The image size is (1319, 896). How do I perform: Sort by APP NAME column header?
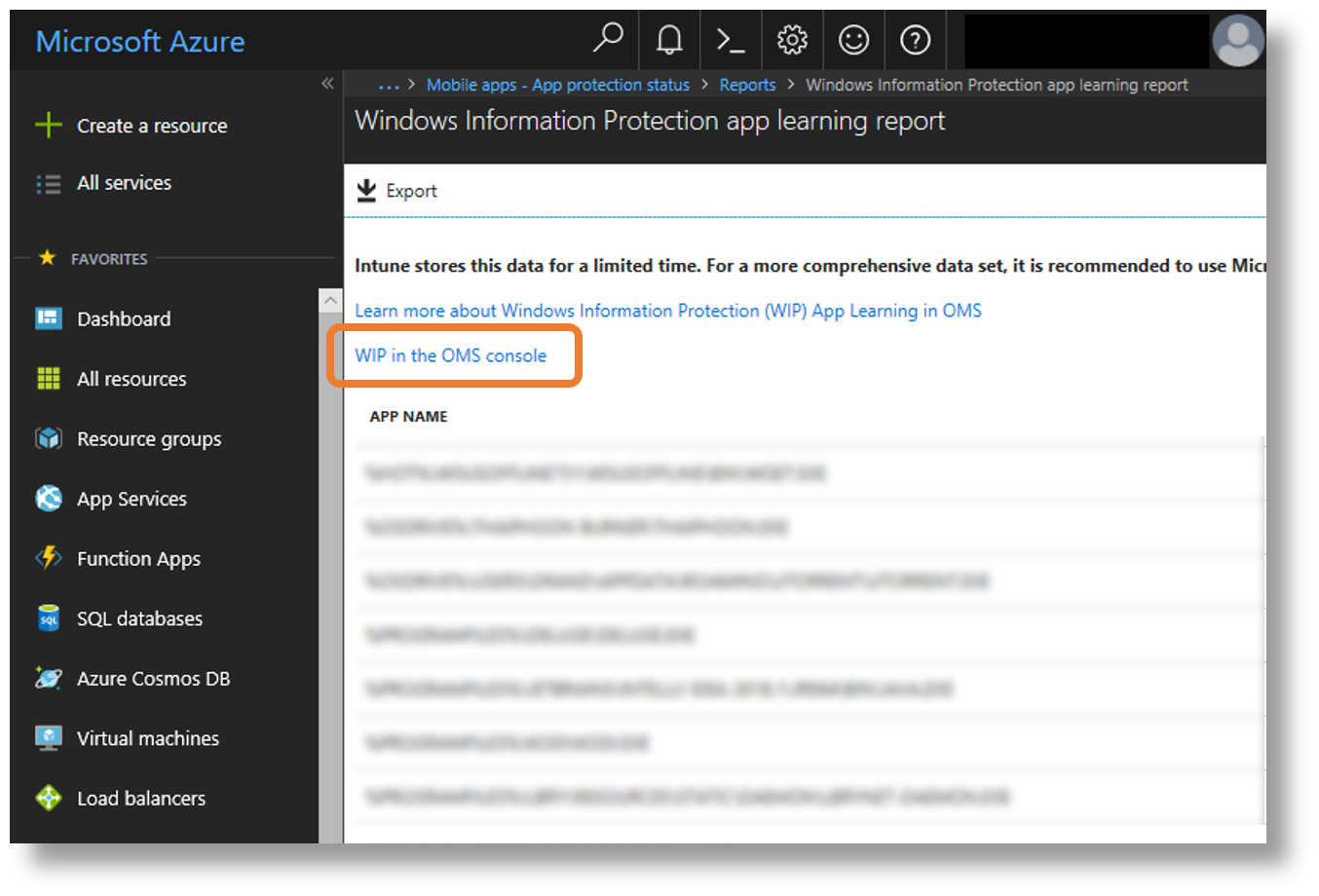(408, 417)
